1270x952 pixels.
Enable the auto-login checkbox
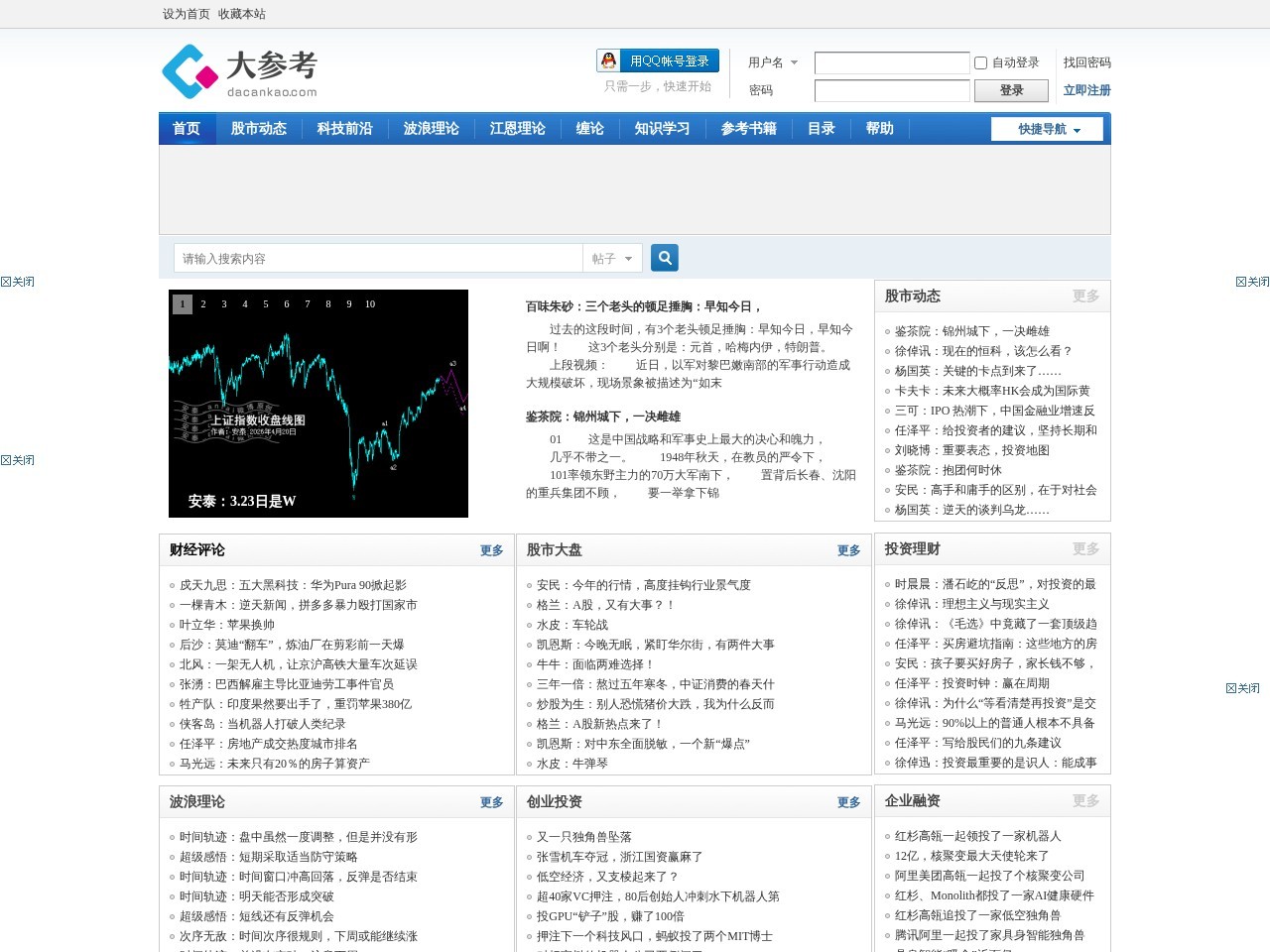pyautogui.click(x=980, y=62)
